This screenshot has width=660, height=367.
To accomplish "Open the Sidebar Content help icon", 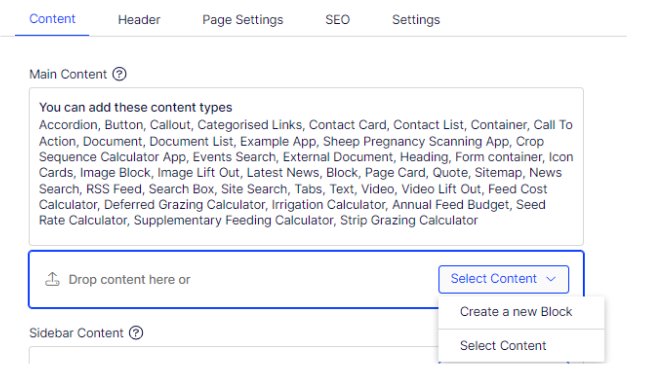I will coord(136,333).
